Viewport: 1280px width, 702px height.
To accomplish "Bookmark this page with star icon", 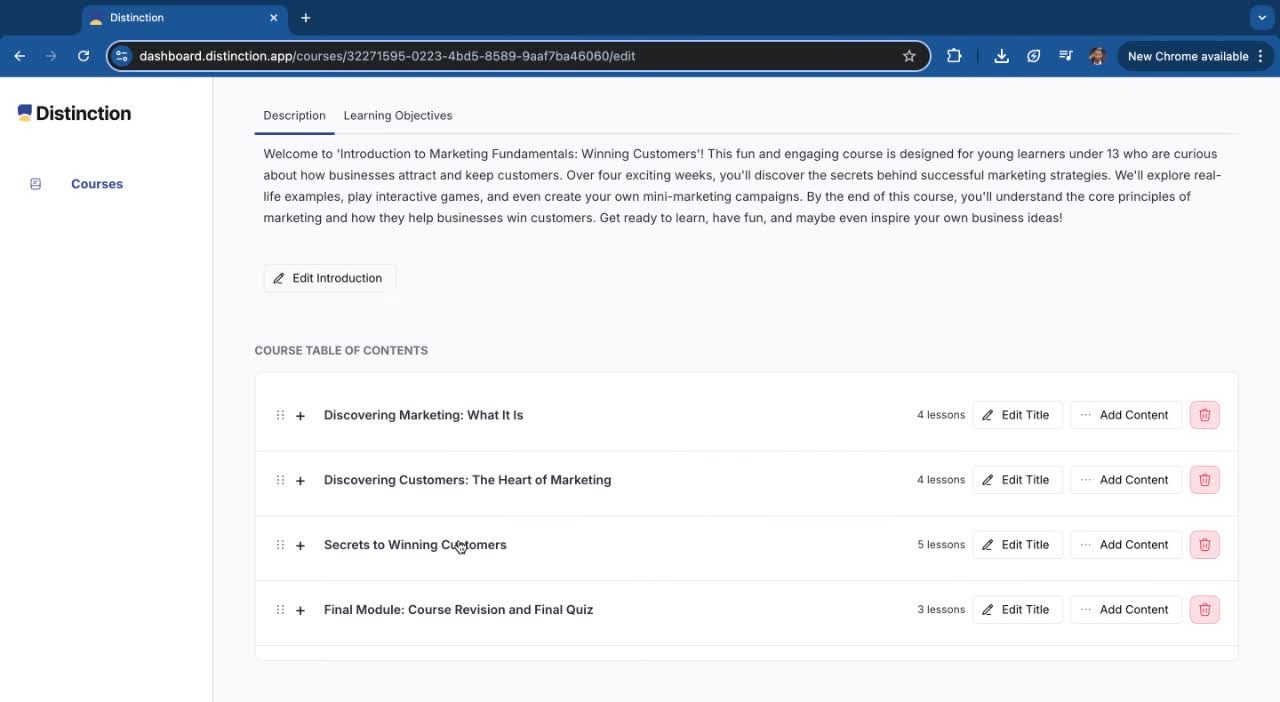I will [909, 56].
